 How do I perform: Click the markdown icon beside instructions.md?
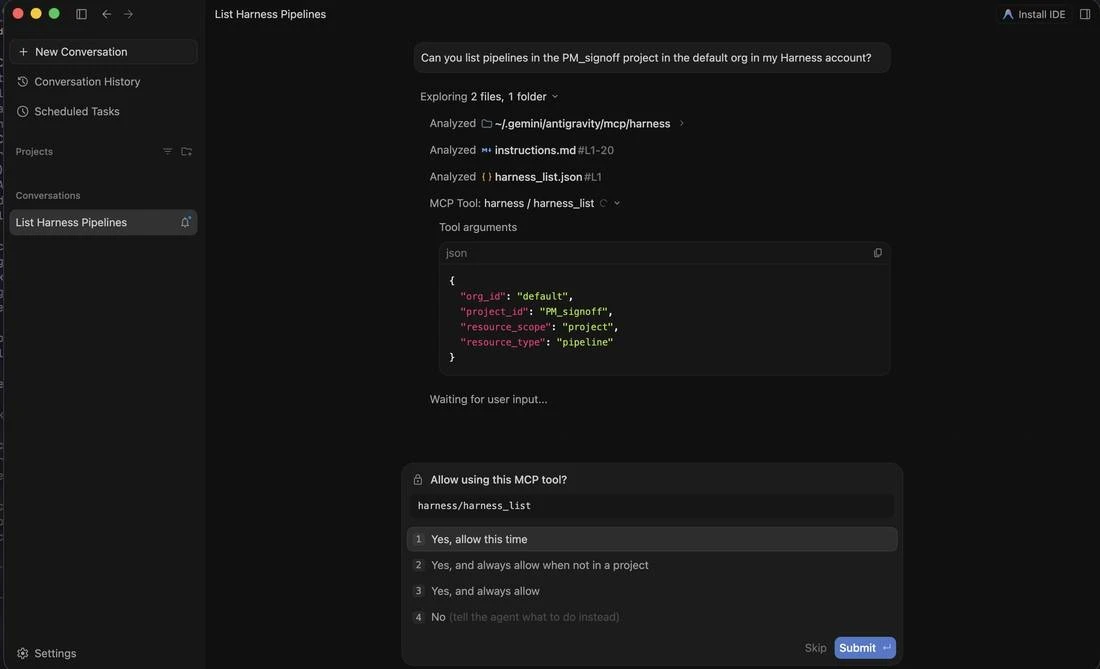coord(486,150)
